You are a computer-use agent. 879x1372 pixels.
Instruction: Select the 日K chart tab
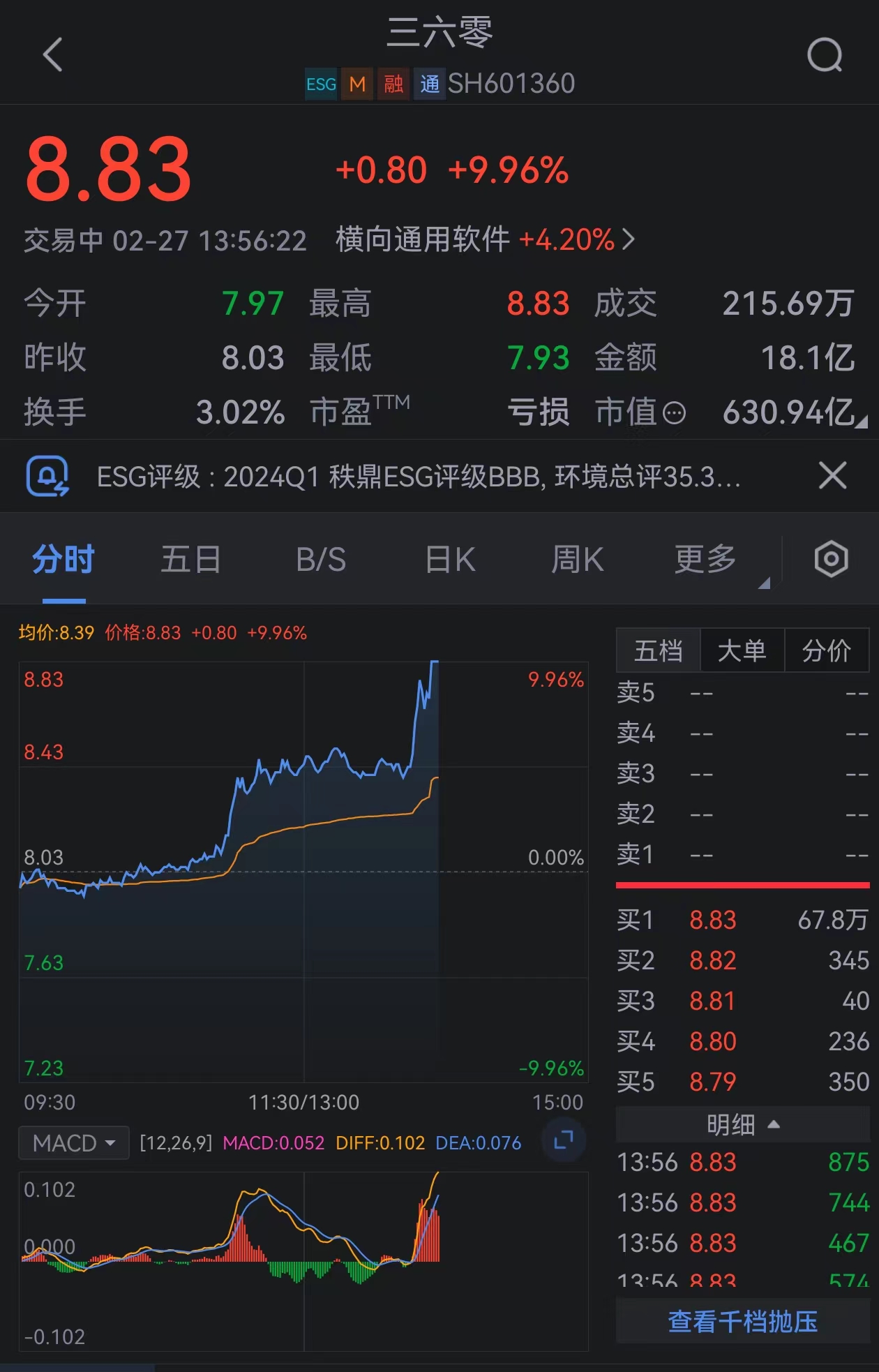click(450, 560)
